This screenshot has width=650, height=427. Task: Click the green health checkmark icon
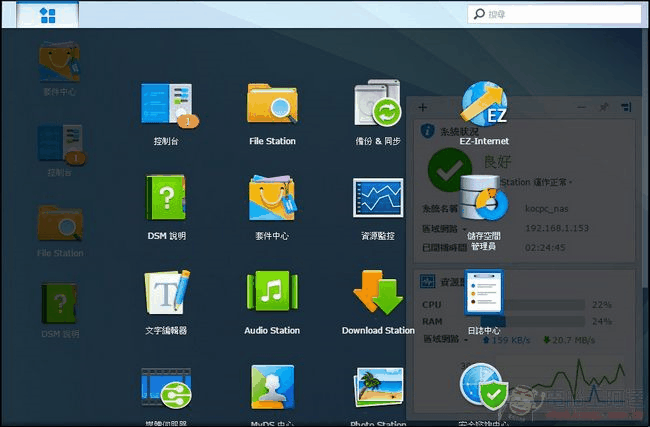click(x=449, y=170)
